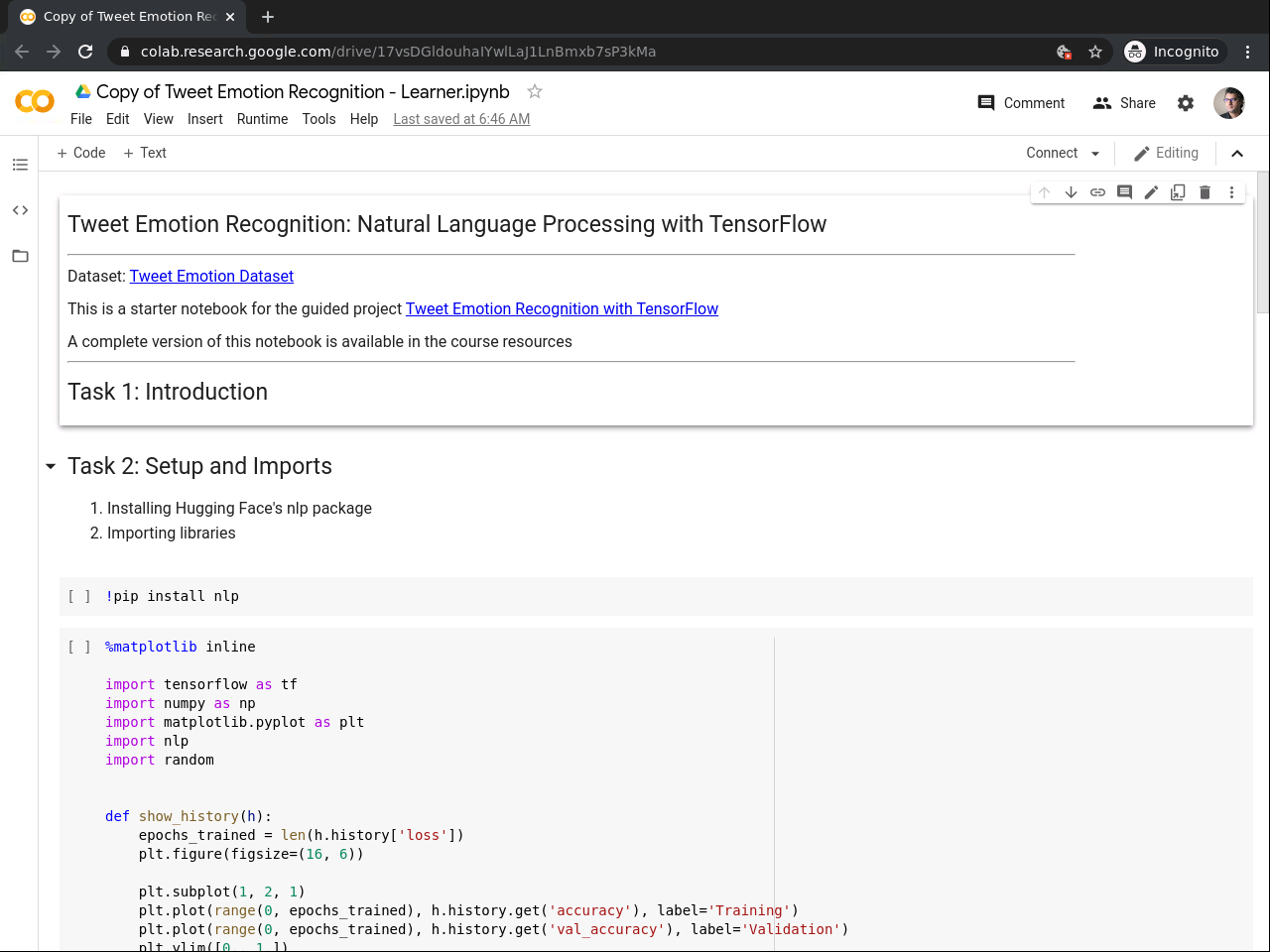Screen dimensions: 1270x952
Task: Add a comment to the cell
Action: pos(1124,192)
